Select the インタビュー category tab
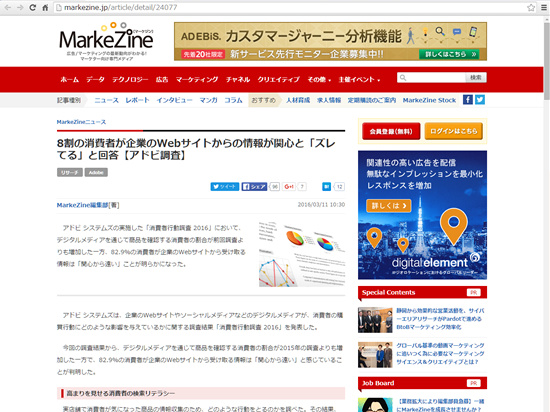Image resolution: width=550 pixels, height=412 pixels. pyautogui.click(x=174, y=100)
